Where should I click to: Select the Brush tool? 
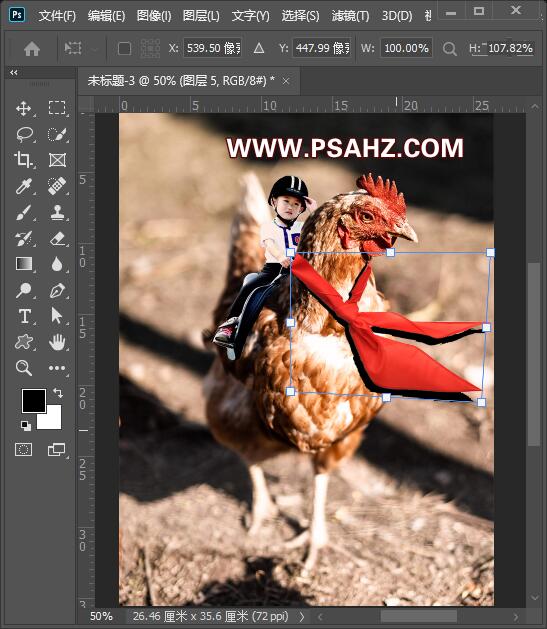tap(24, 213)
